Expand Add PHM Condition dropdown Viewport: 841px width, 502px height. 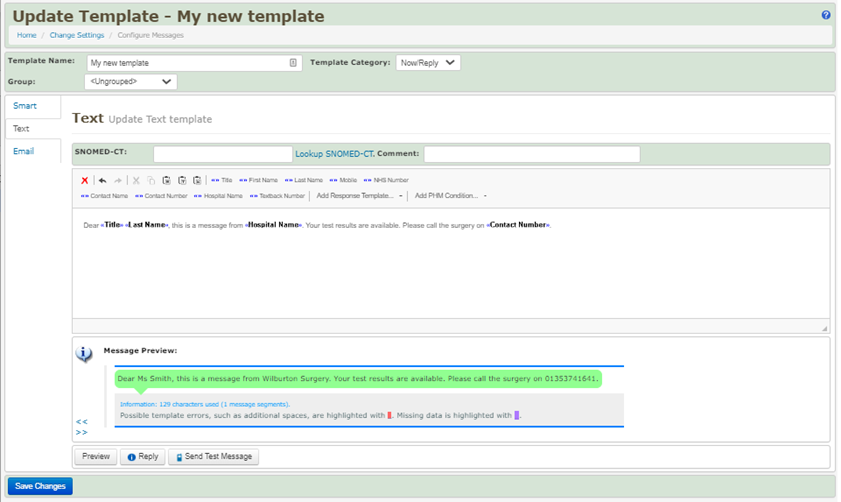tap(450, 196)
